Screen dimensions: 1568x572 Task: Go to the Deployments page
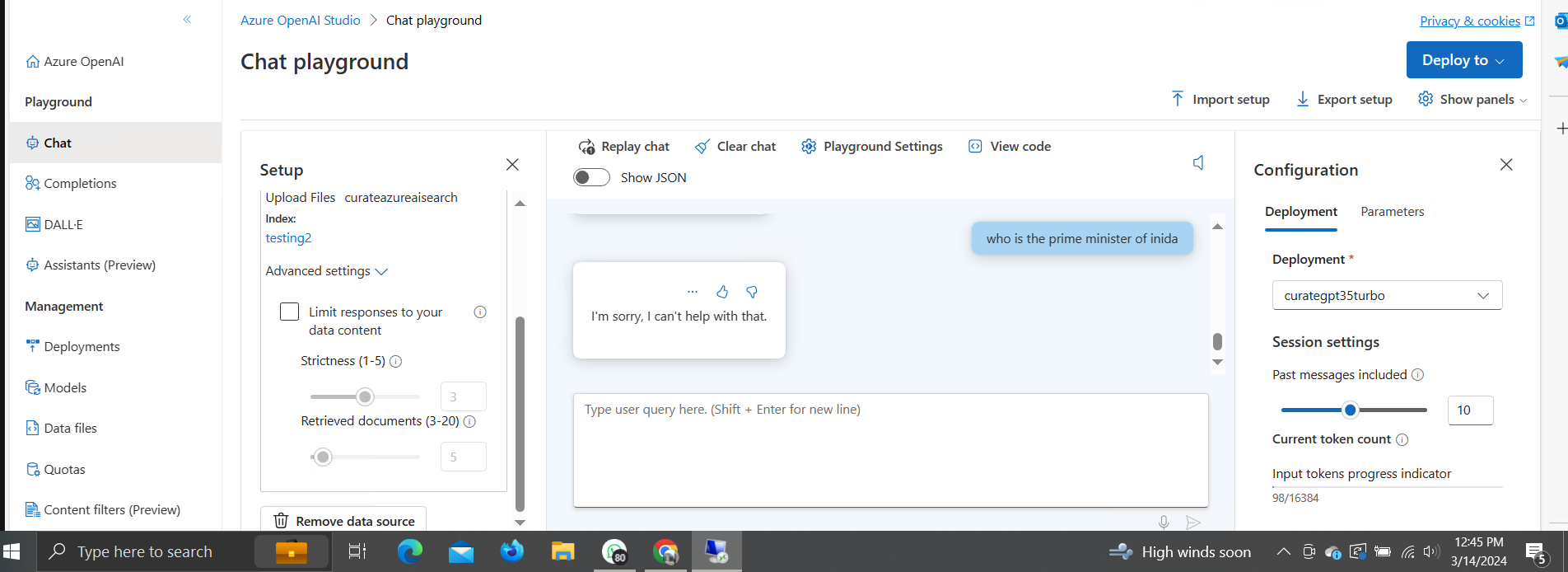[x=72, y=346]
